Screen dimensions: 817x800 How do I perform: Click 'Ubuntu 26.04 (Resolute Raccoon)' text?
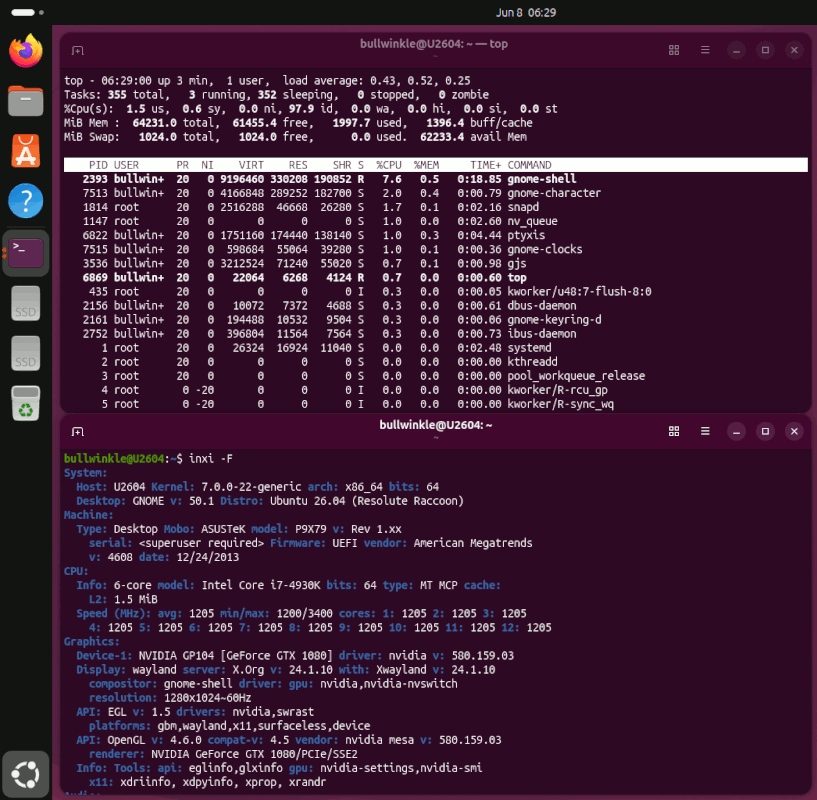(367, 501)
